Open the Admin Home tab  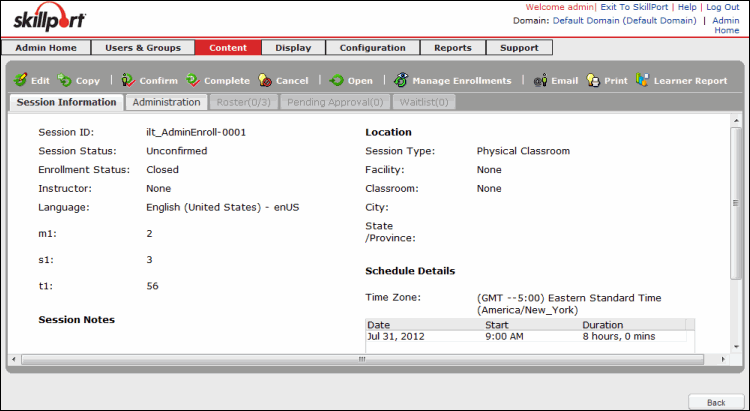tap(46, 48)
